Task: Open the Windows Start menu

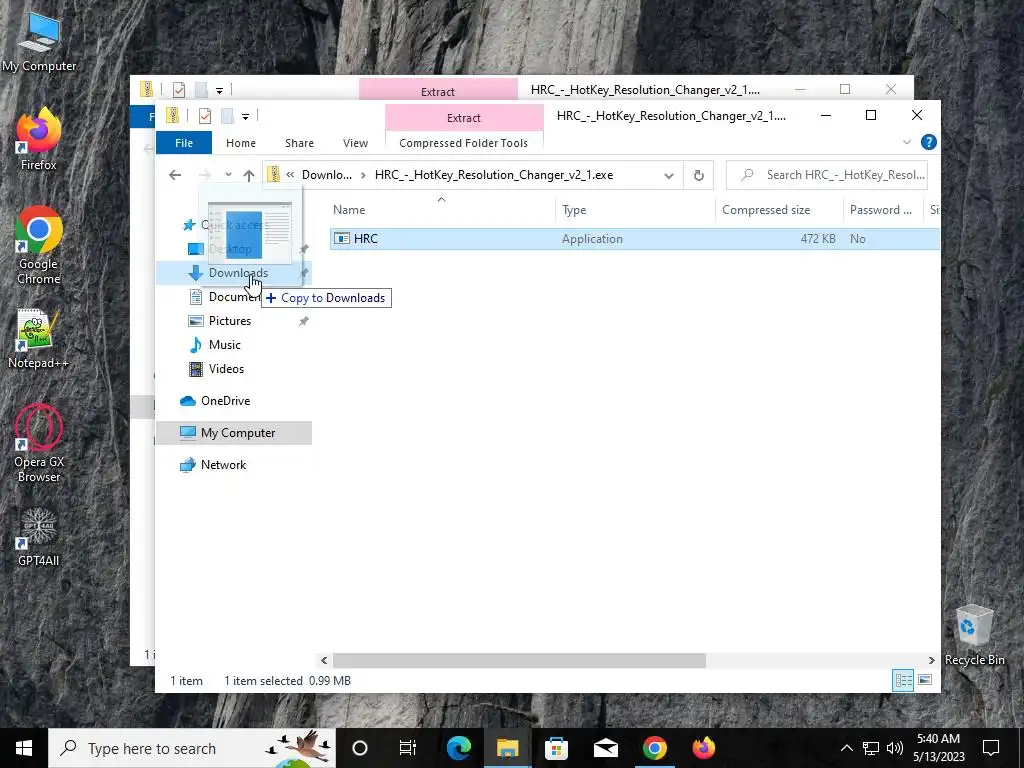Action: (x=24, y=748)
